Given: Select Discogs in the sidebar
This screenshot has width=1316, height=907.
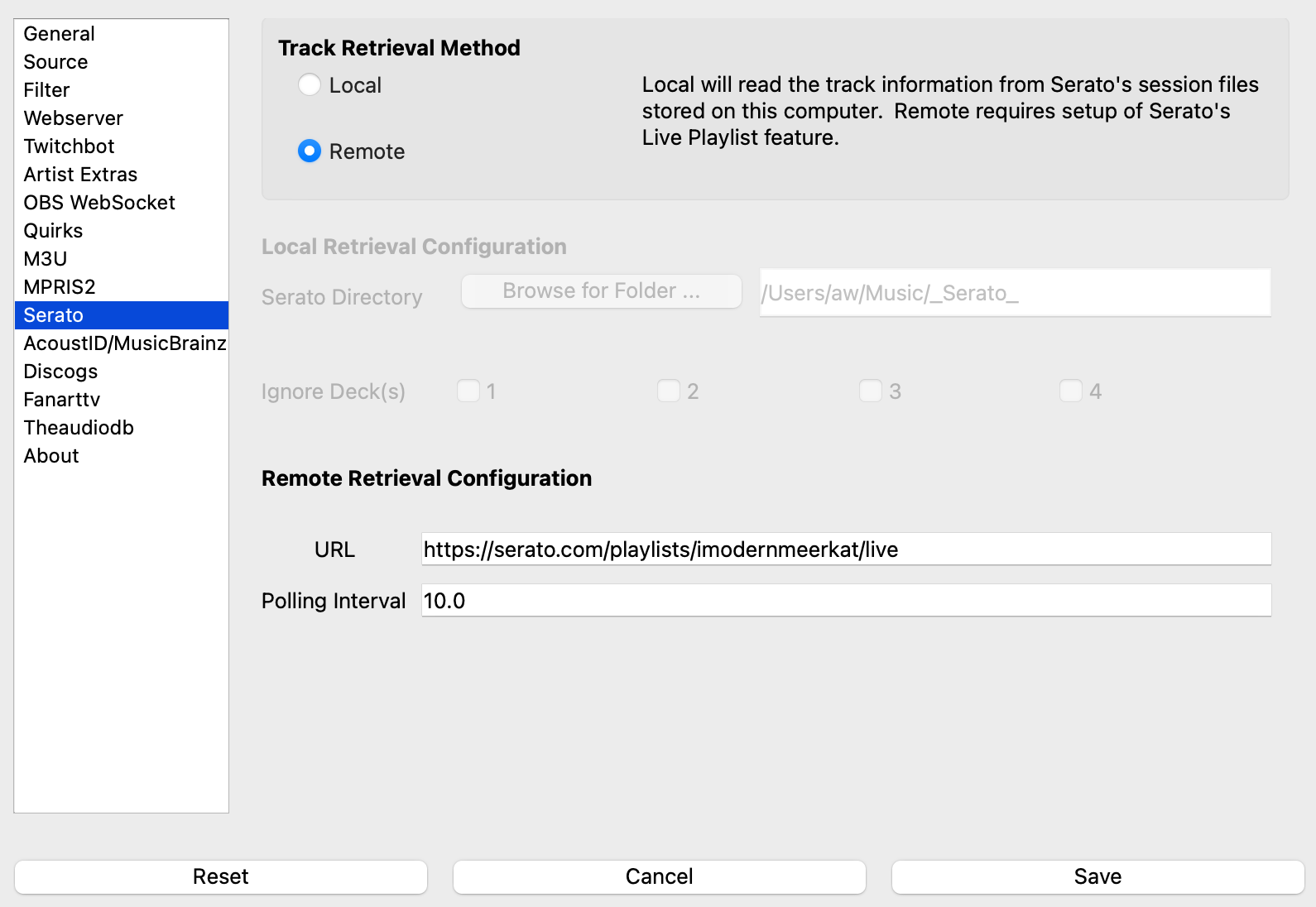Looking at the screenshot, I should pos(60,372).
